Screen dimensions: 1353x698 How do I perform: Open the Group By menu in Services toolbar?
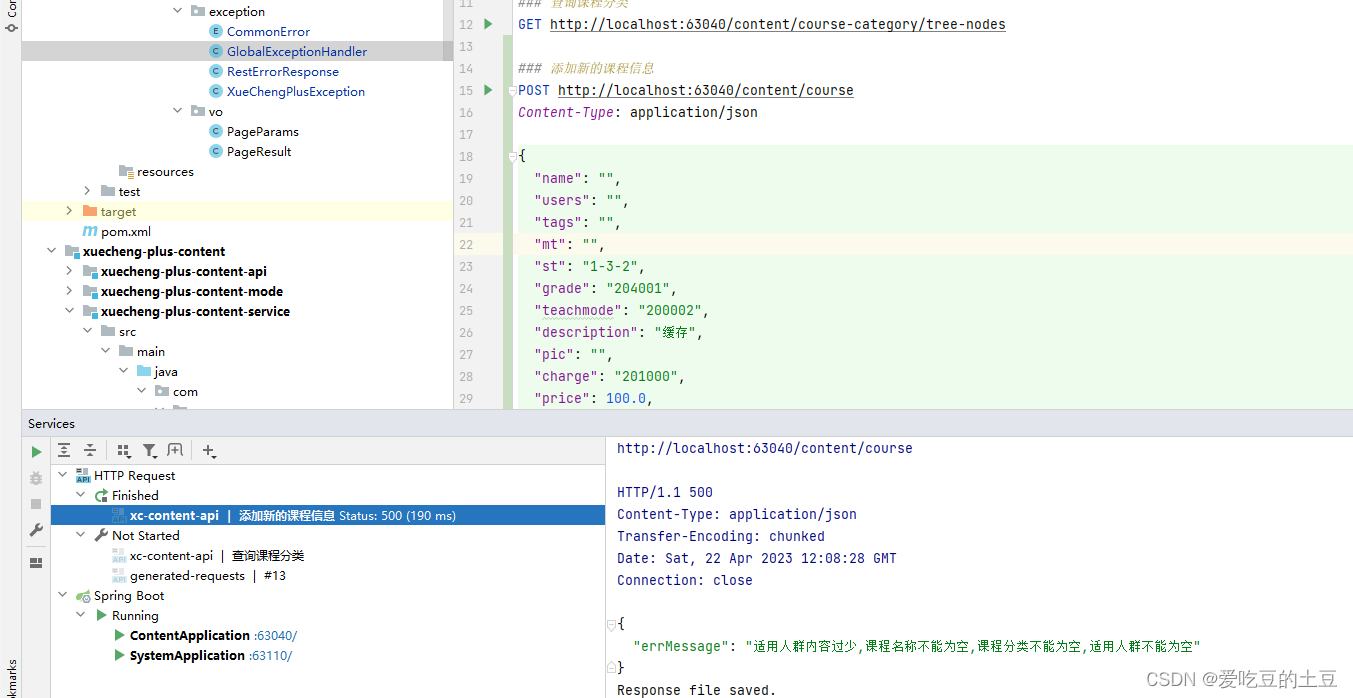tap(124, 451)
